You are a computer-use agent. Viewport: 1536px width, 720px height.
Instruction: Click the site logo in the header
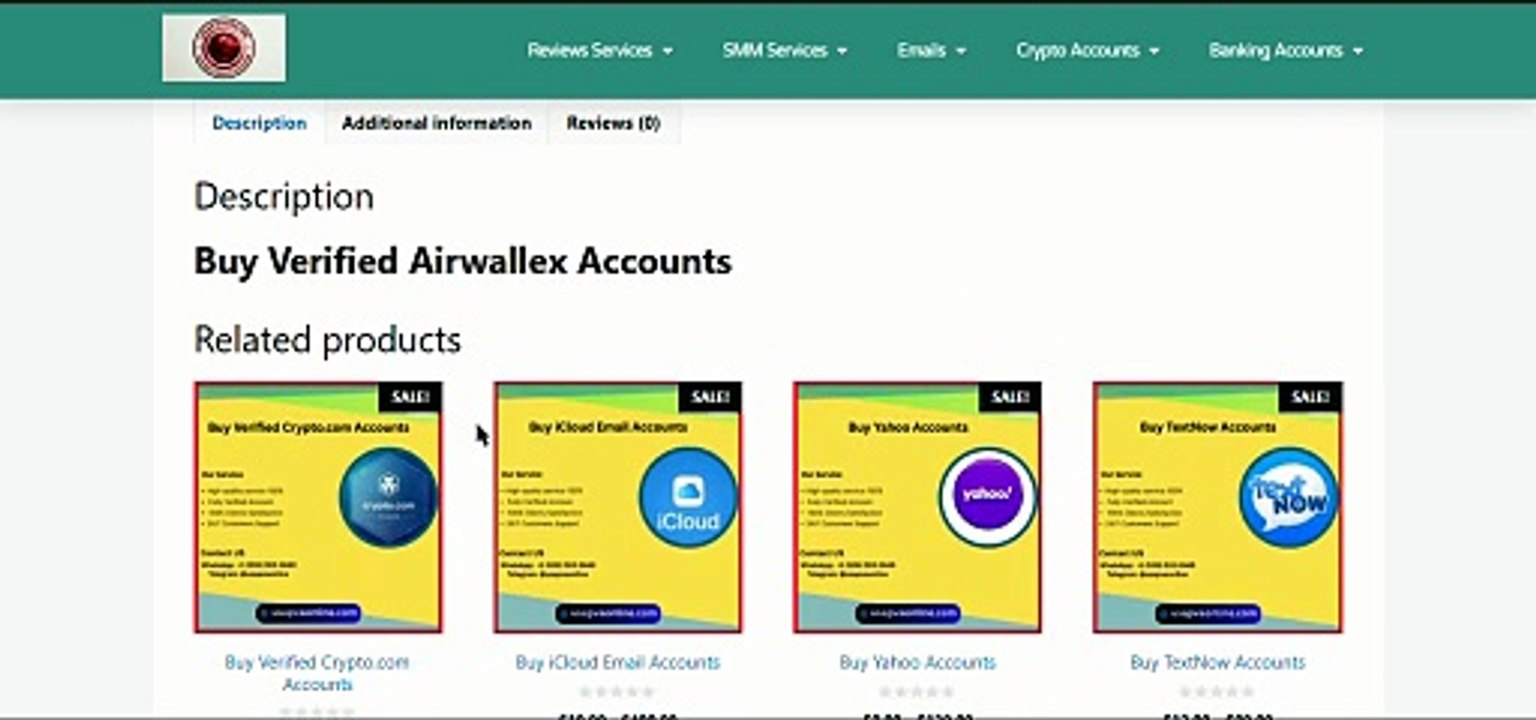point(224,48)
